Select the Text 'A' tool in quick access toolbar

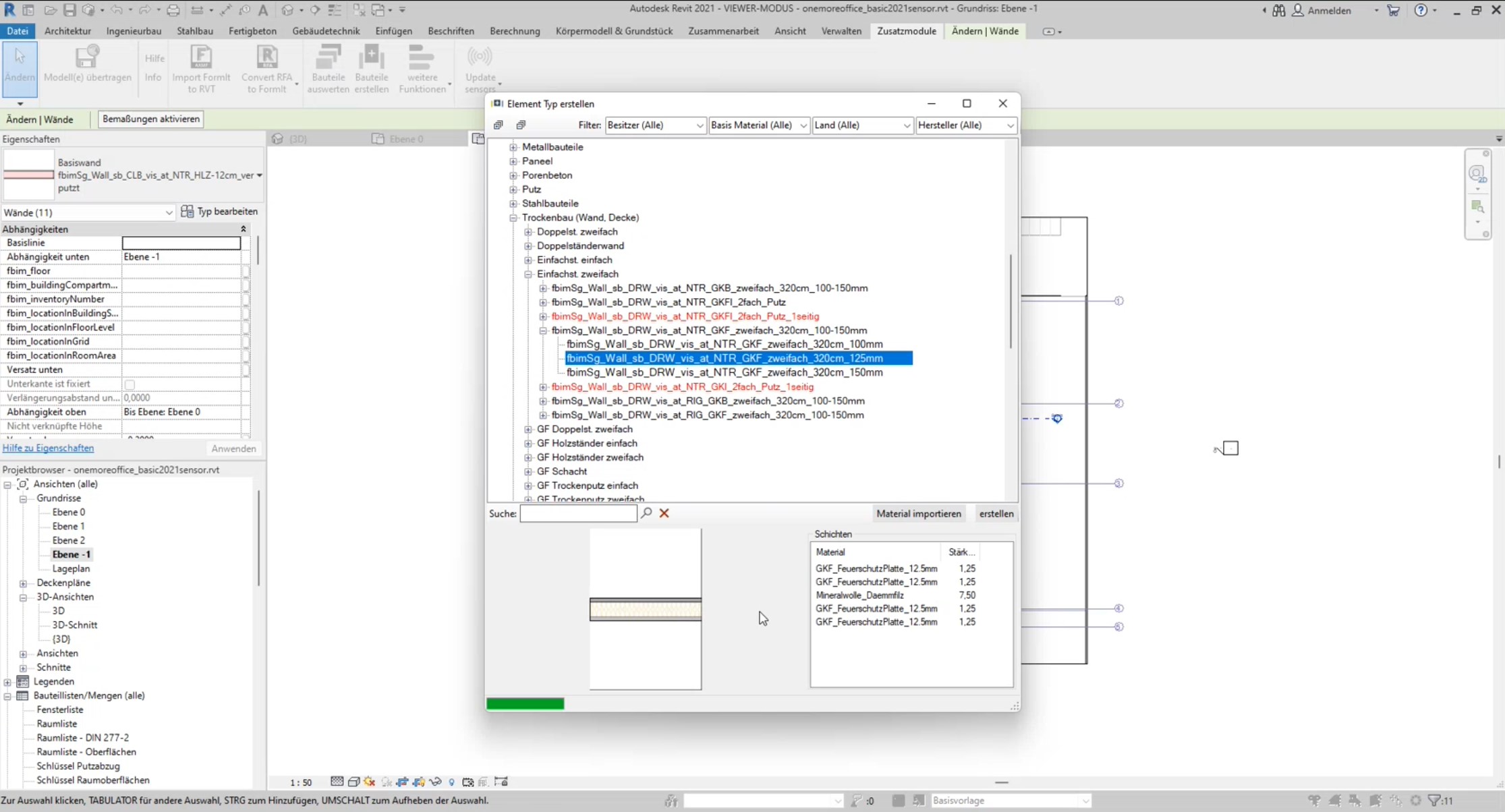pyautogui.click(x=263, y=10)
